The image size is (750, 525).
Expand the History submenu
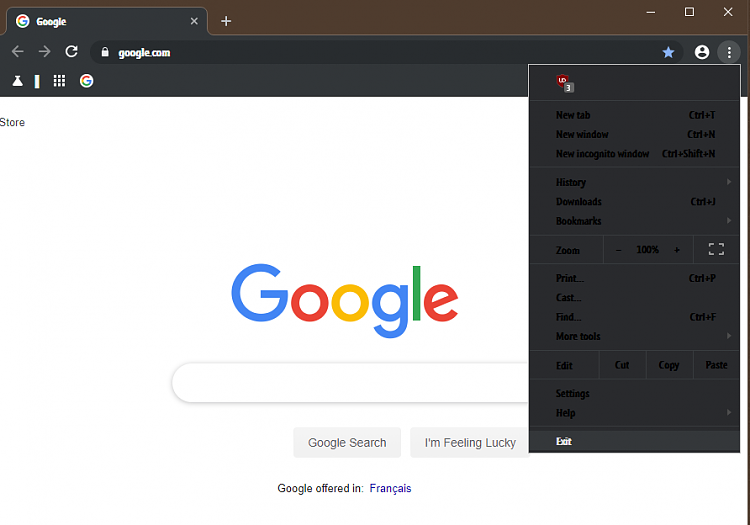635,182
